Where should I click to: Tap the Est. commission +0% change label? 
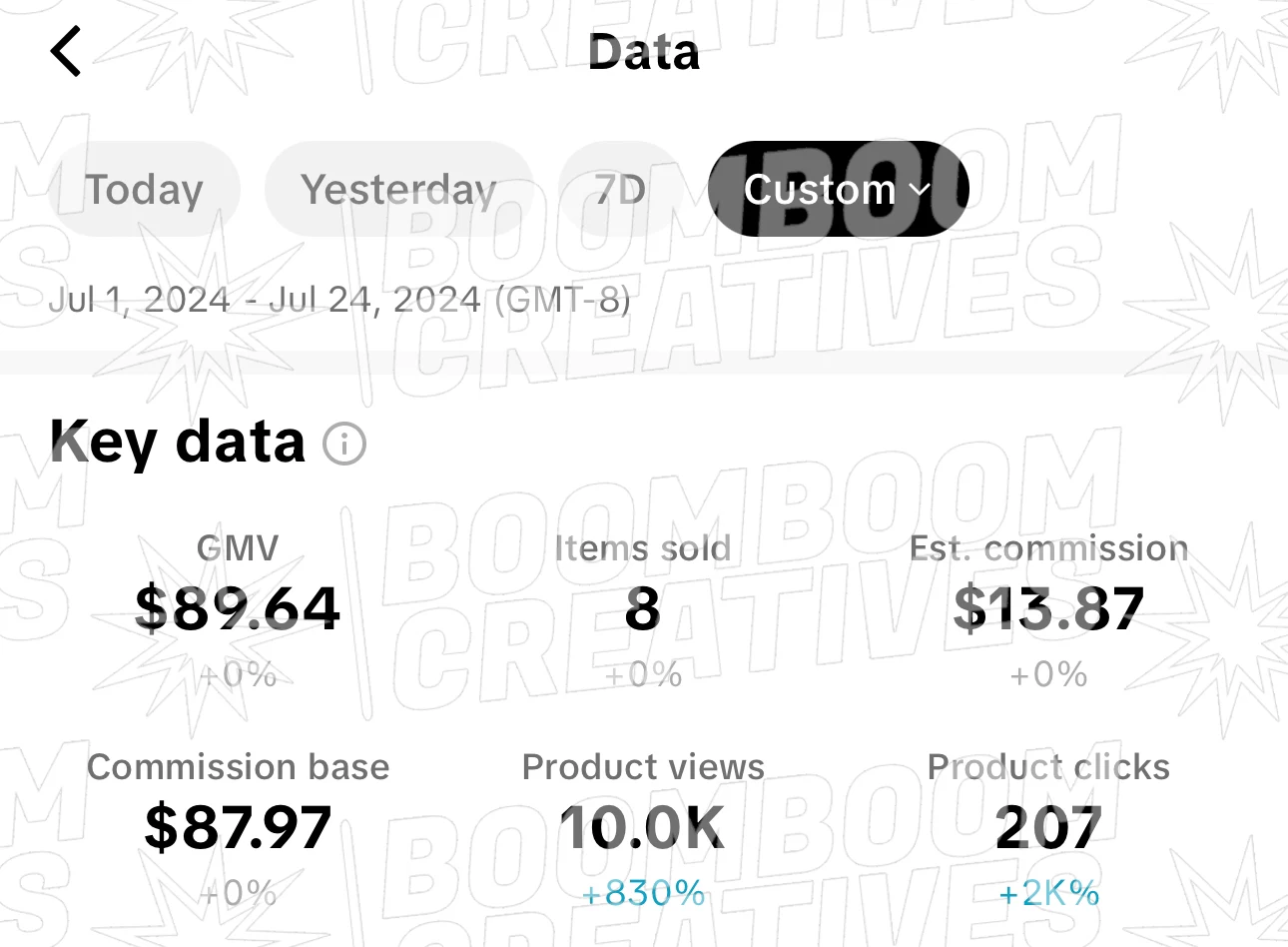pyautogui.click(x=1048, y=674)
